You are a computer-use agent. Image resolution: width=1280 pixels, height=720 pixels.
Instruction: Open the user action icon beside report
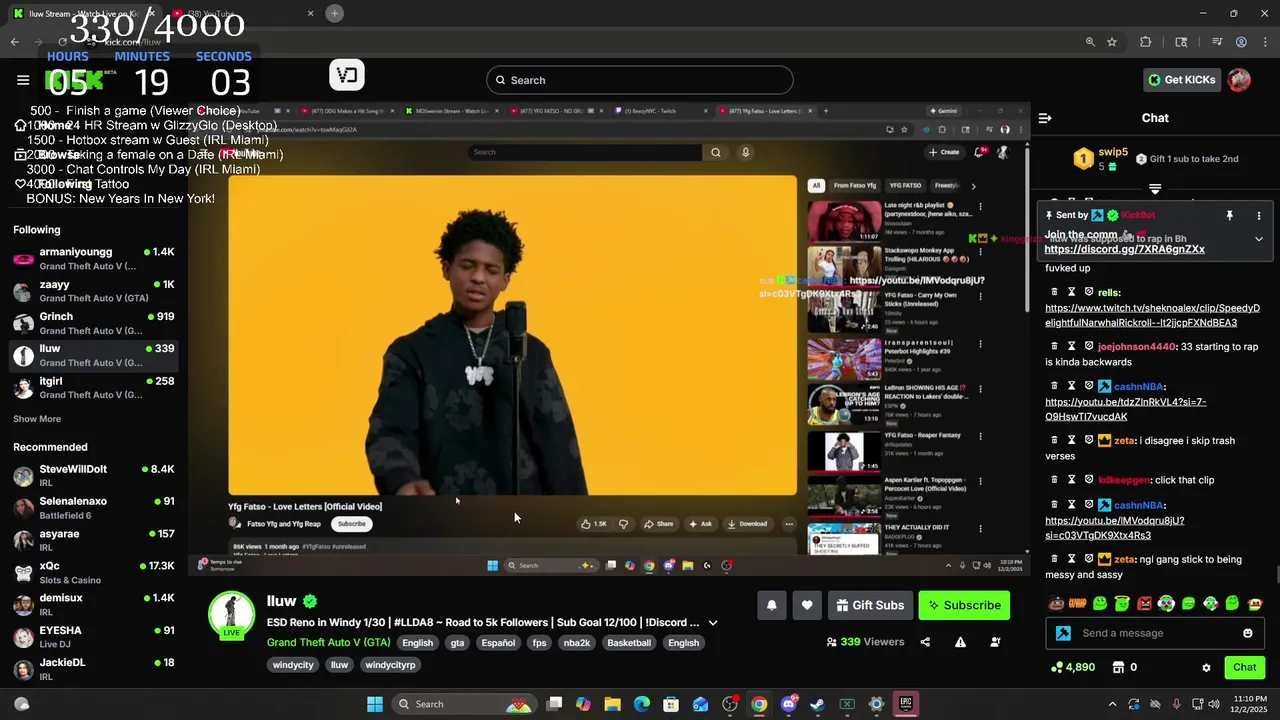point(996,642)
